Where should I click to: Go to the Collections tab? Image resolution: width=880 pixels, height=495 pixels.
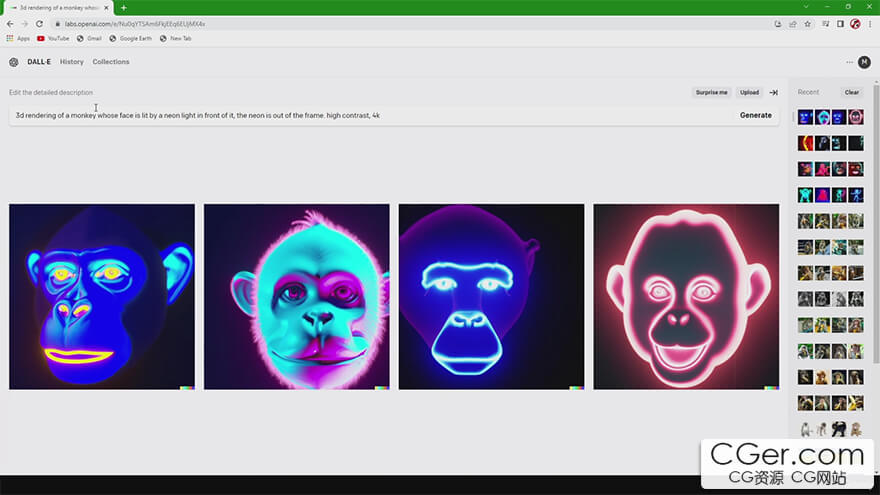(111, 62)
